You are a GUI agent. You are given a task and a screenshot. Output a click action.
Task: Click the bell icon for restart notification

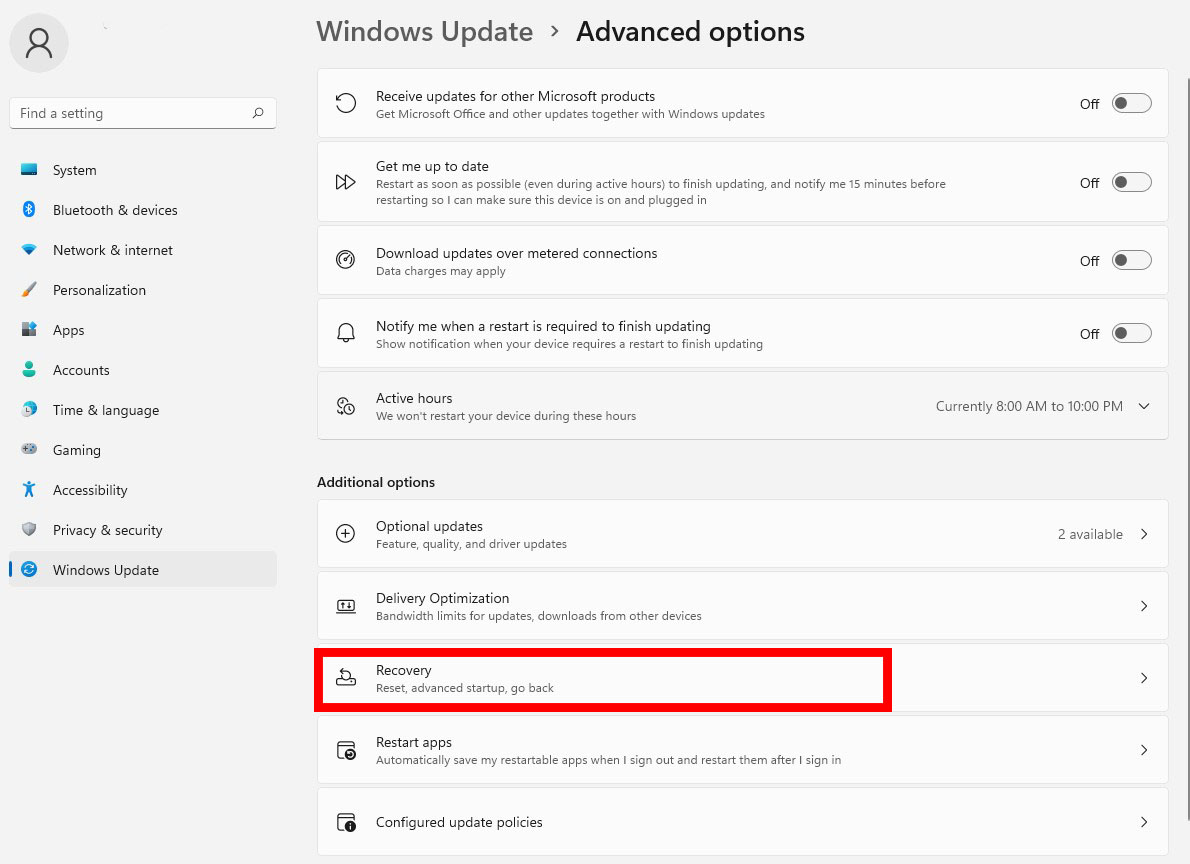pyautogui.click(x=345, y=333)
